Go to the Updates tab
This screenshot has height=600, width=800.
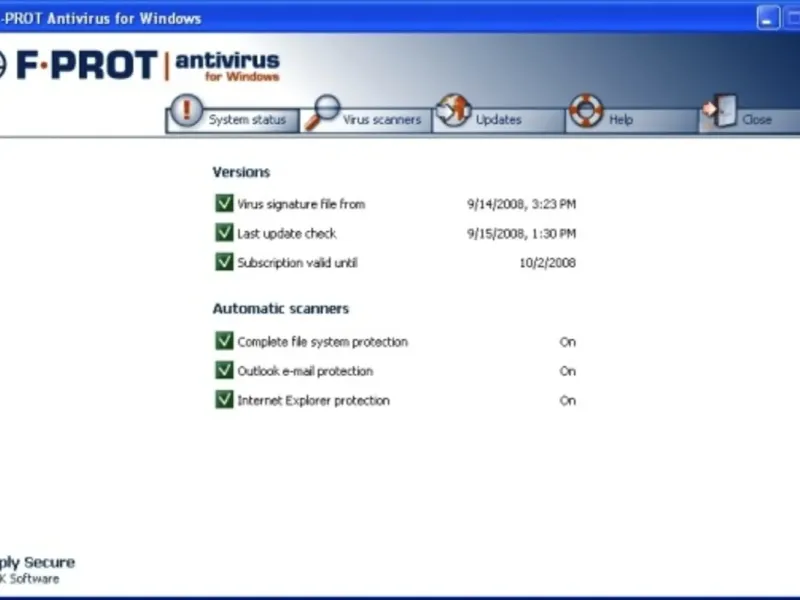pos(498,120)
